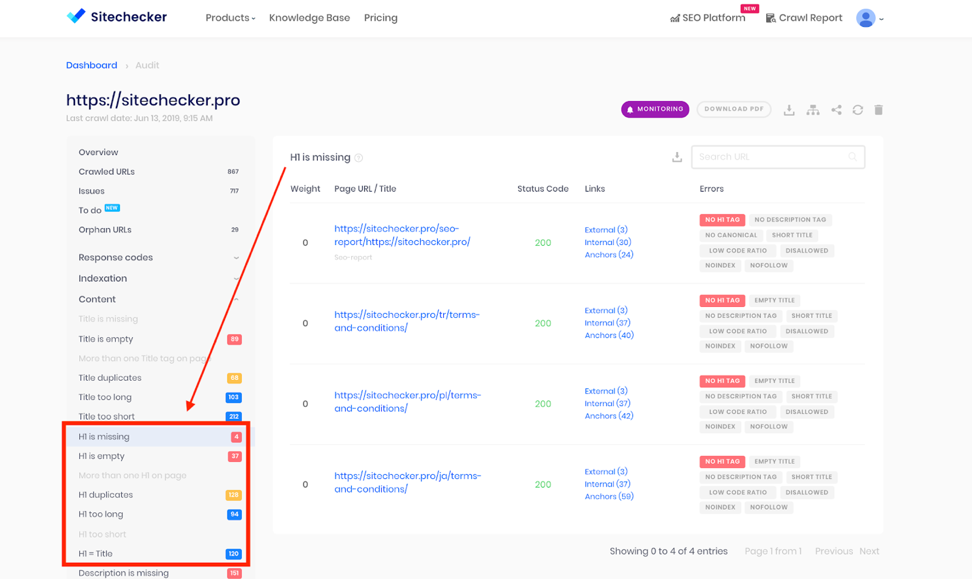Click Anchors (40) link
The width and height of the screenshot is (972, 579).
coord(609,335)
